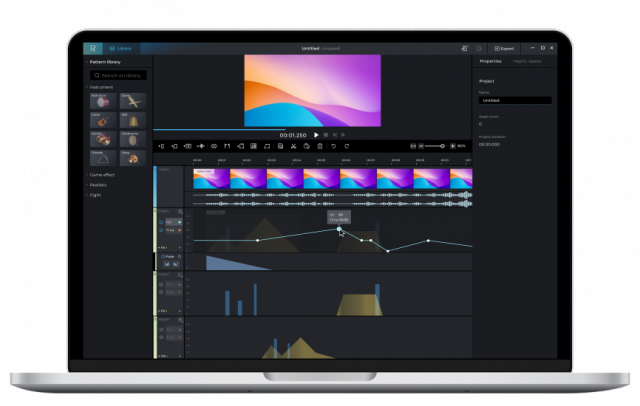Click the trash delete icon in the toolbar

point(320,146)
